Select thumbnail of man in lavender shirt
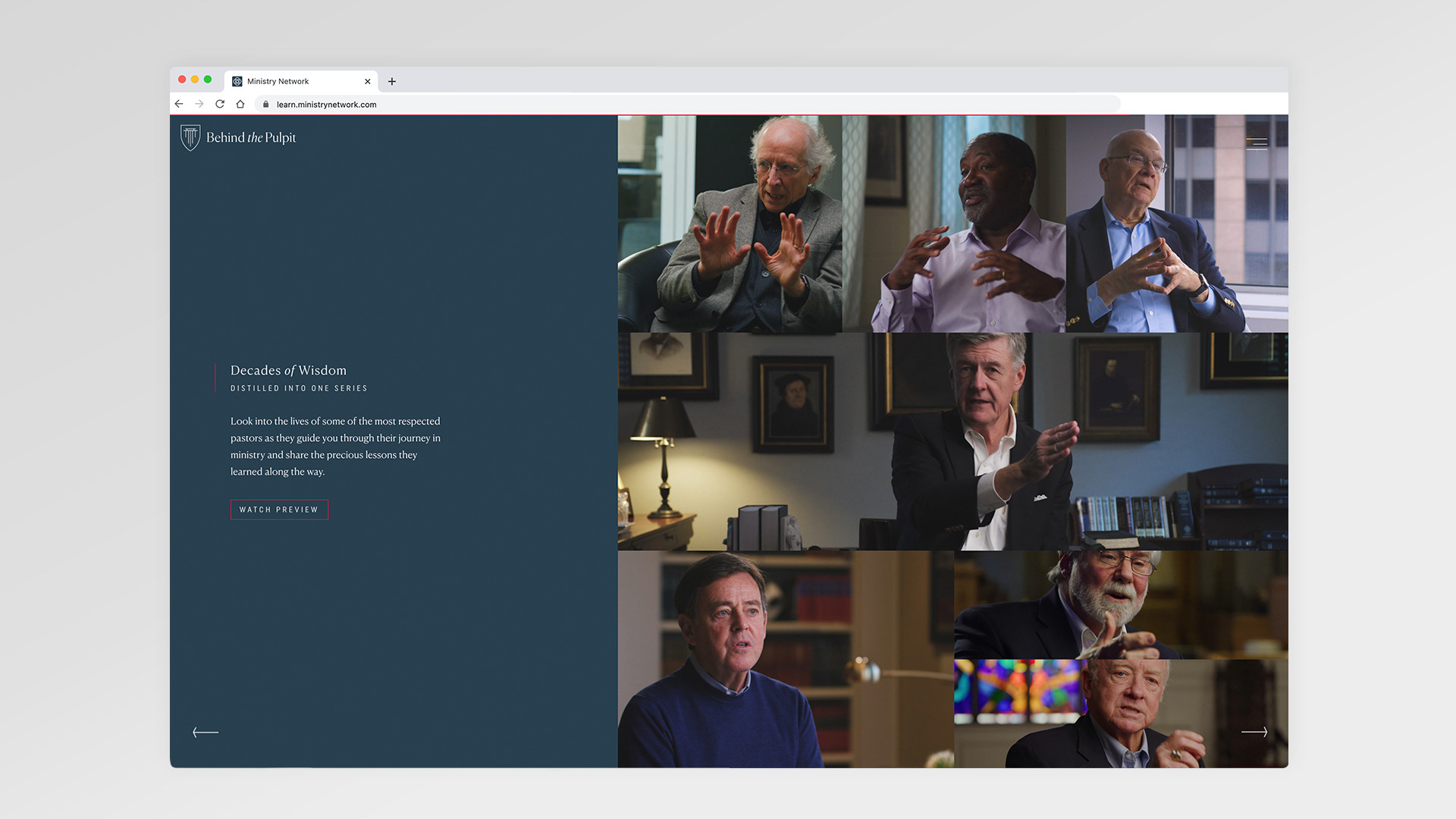 (x=954, y=224)
